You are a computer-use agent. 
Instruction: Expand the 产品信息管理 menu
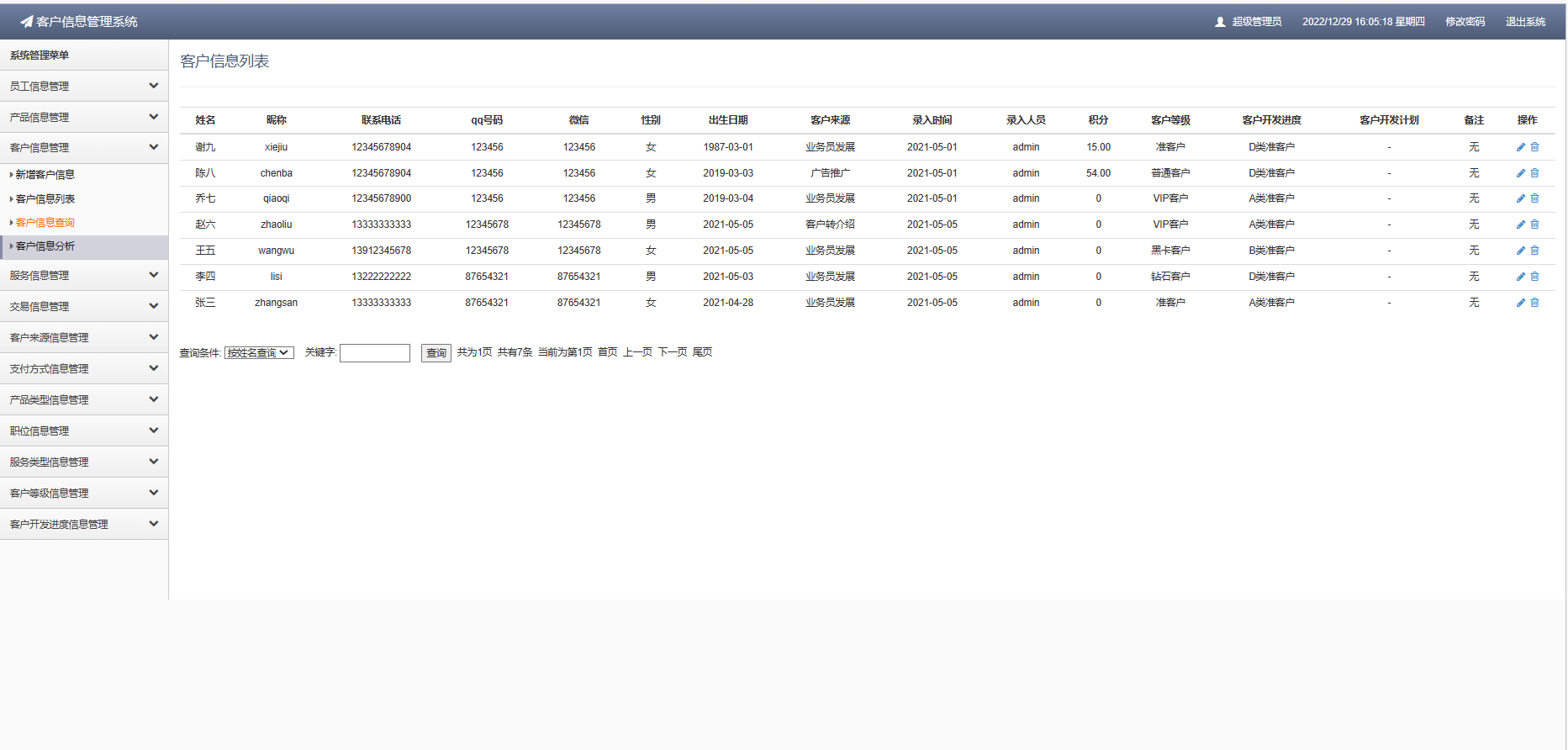pyautogui.click(x=84, y=117)
